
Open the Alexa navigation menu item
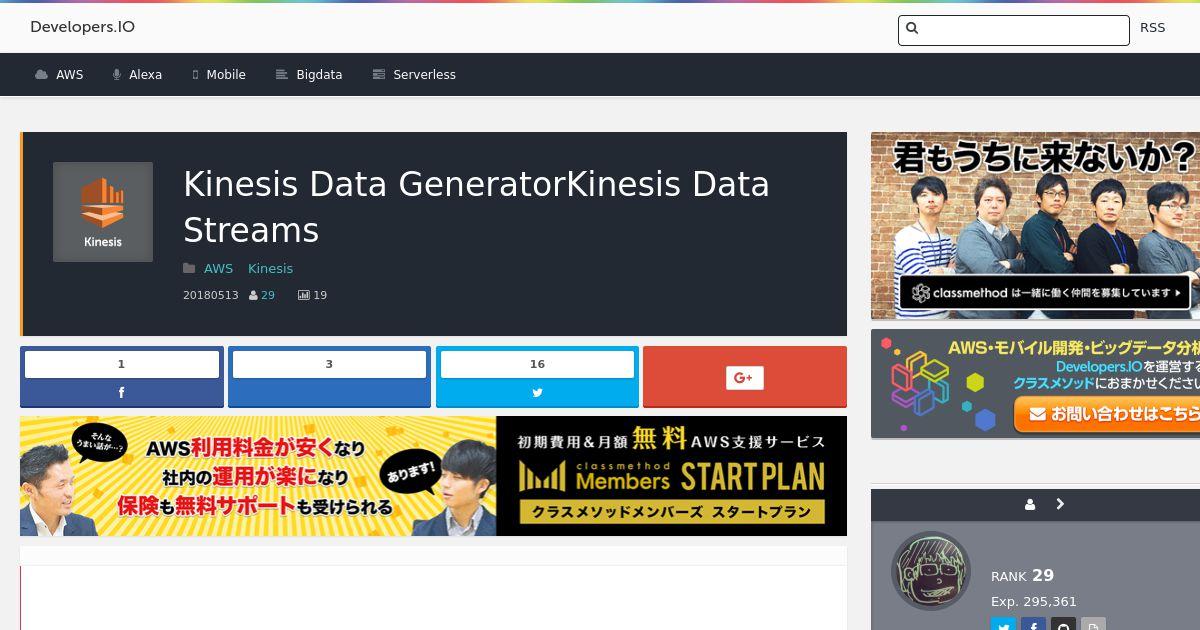pos(137,75)
